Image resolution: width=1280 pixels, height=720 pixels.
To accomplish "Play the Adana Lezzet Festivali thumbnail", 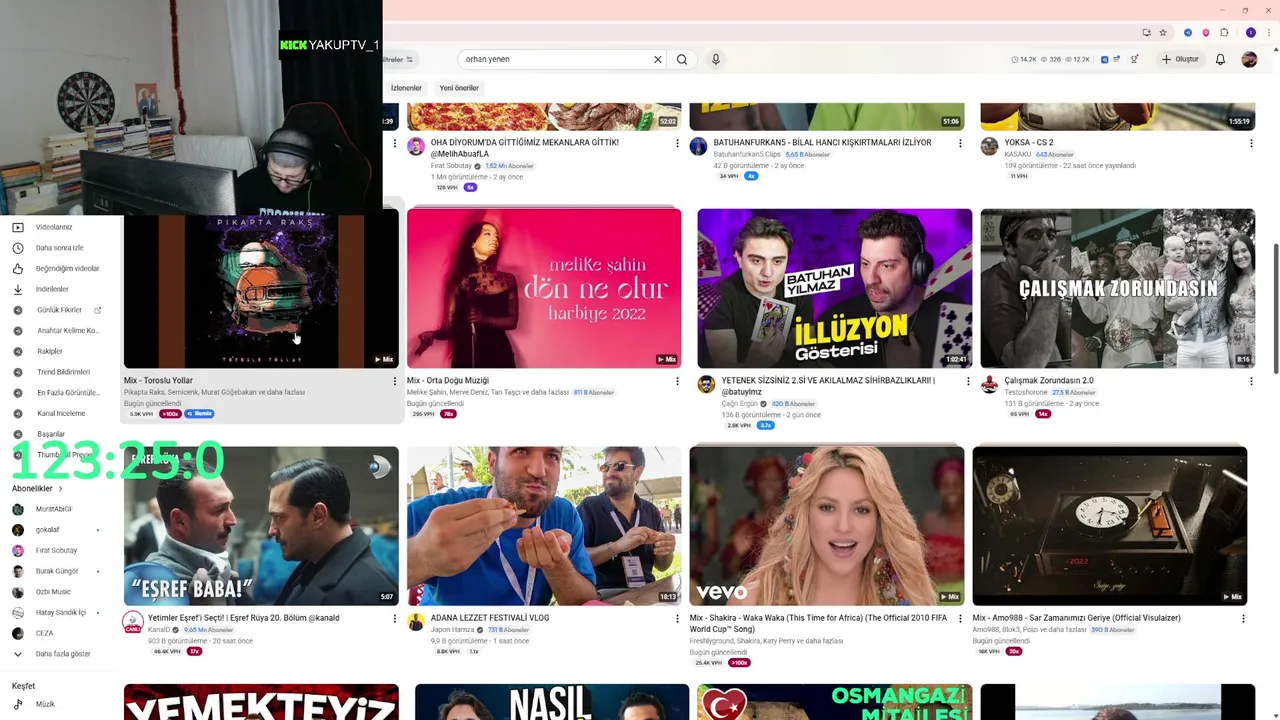I will tap(544, 525).
